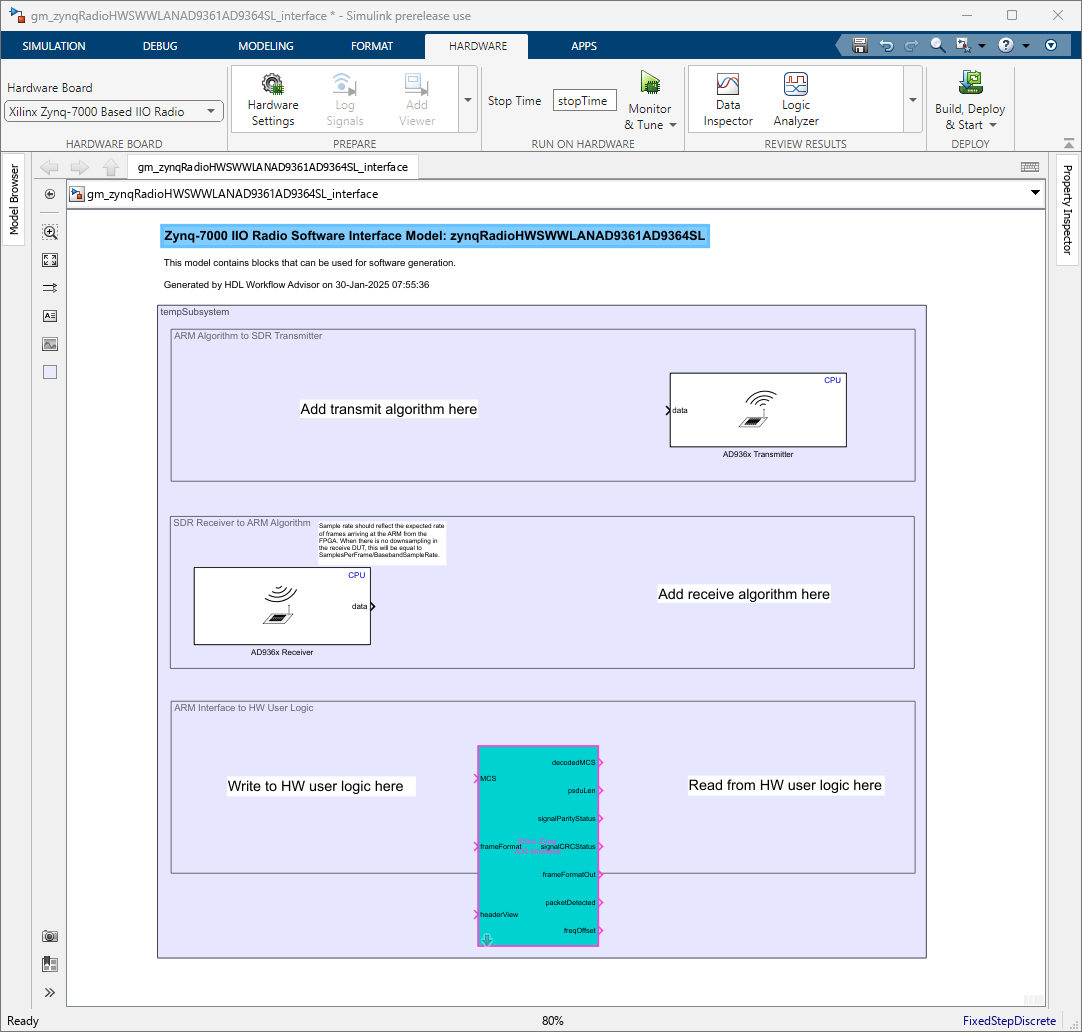
Task: Click the decodedMCS output port
Action: (600, 762)
